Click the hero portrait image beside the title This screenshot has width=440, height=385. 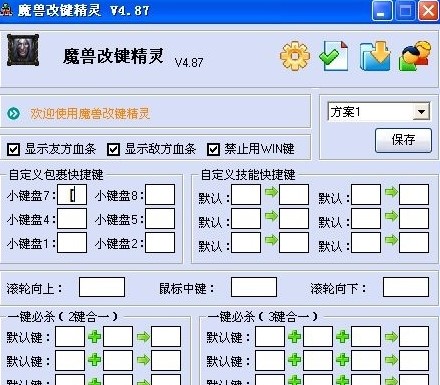click(x=23, y=50)
